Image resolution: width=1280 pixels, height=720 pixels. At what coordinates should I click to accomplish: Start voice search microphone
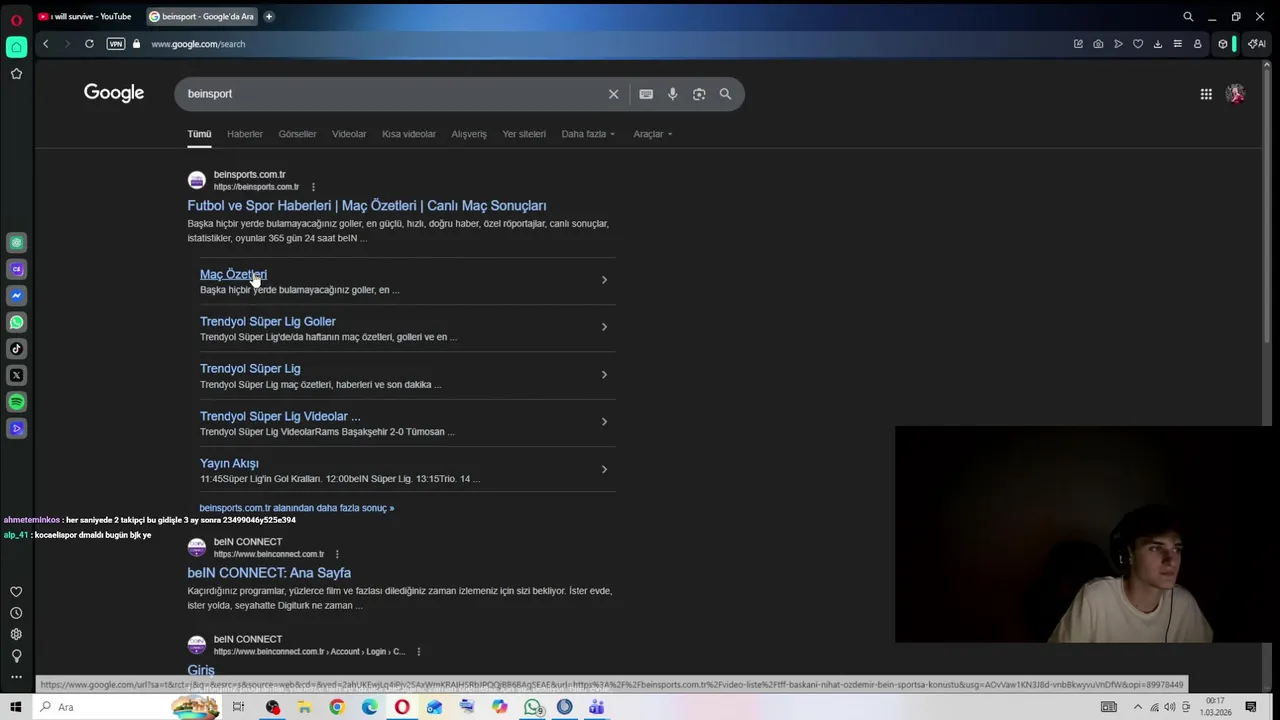673,94
